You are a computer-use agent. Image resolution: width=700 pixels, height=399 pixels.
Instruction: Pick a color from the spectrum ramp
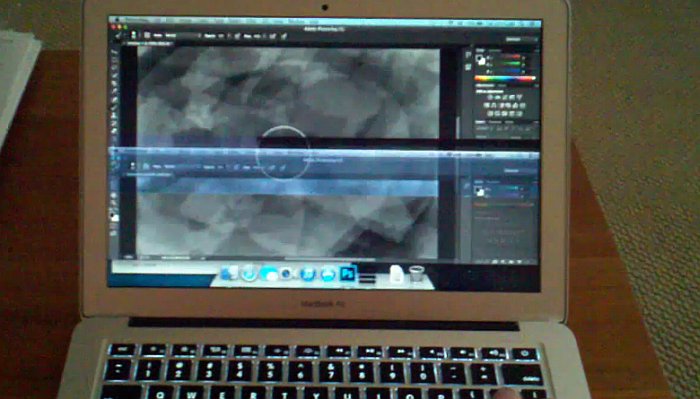[x=505, y=78]
